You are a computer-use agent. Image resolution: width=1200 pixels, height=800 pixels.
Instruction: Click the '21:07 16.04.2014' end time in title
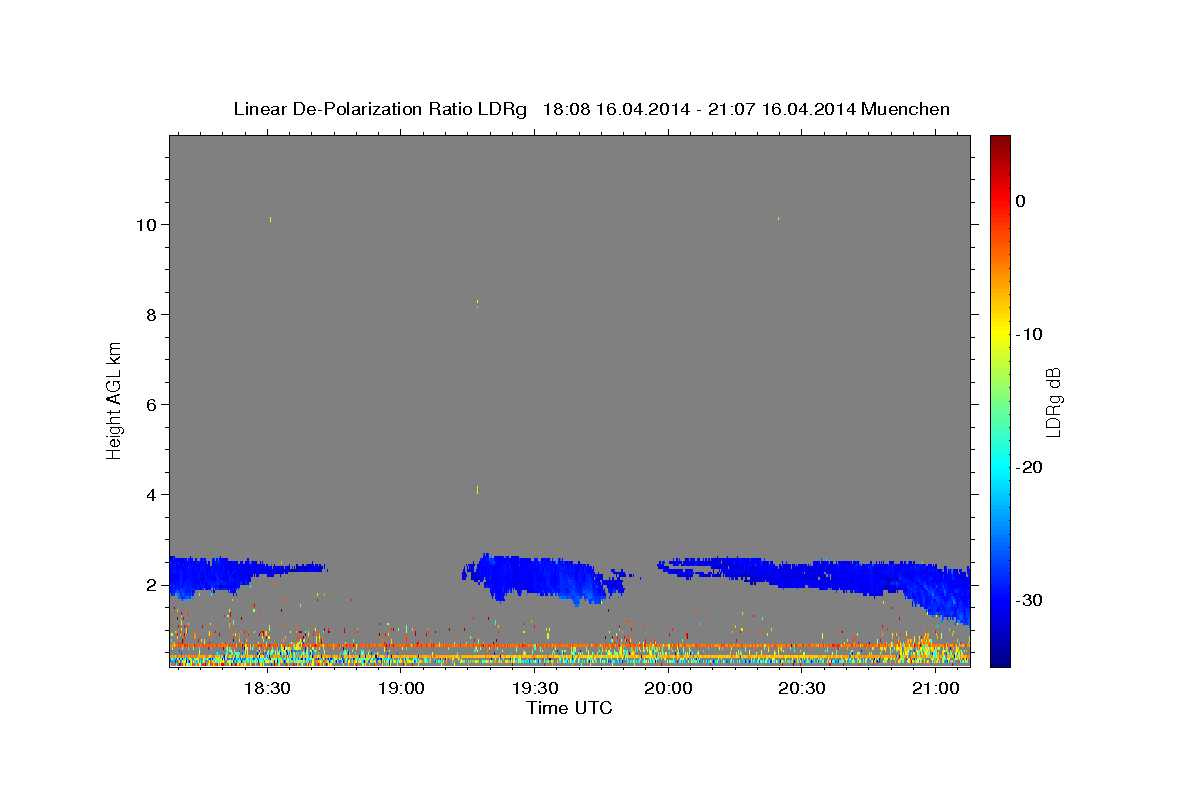tap(782, 109)
